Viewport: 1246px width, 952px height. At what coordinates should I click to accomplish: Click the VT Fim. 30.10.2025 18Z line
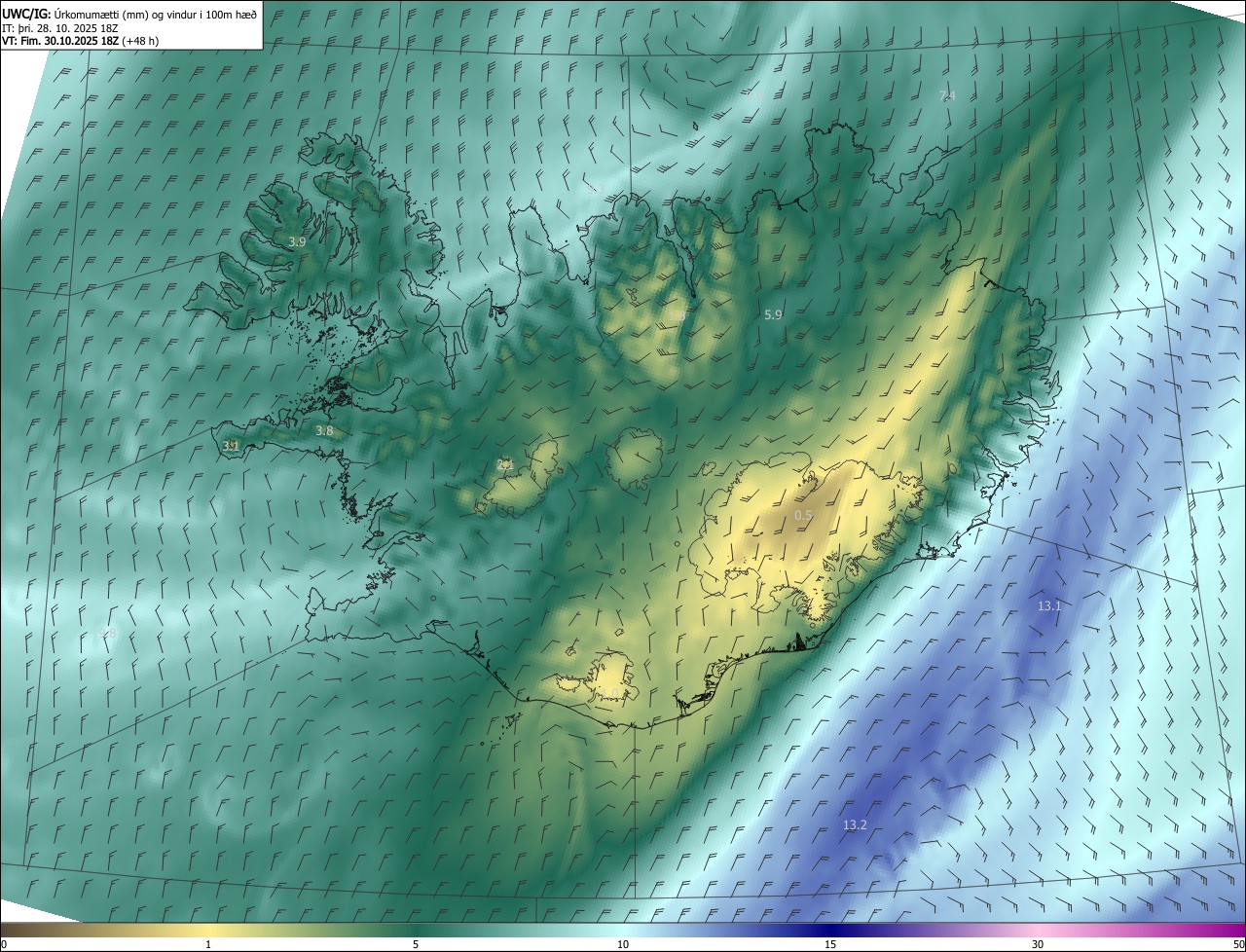[81, 41]
